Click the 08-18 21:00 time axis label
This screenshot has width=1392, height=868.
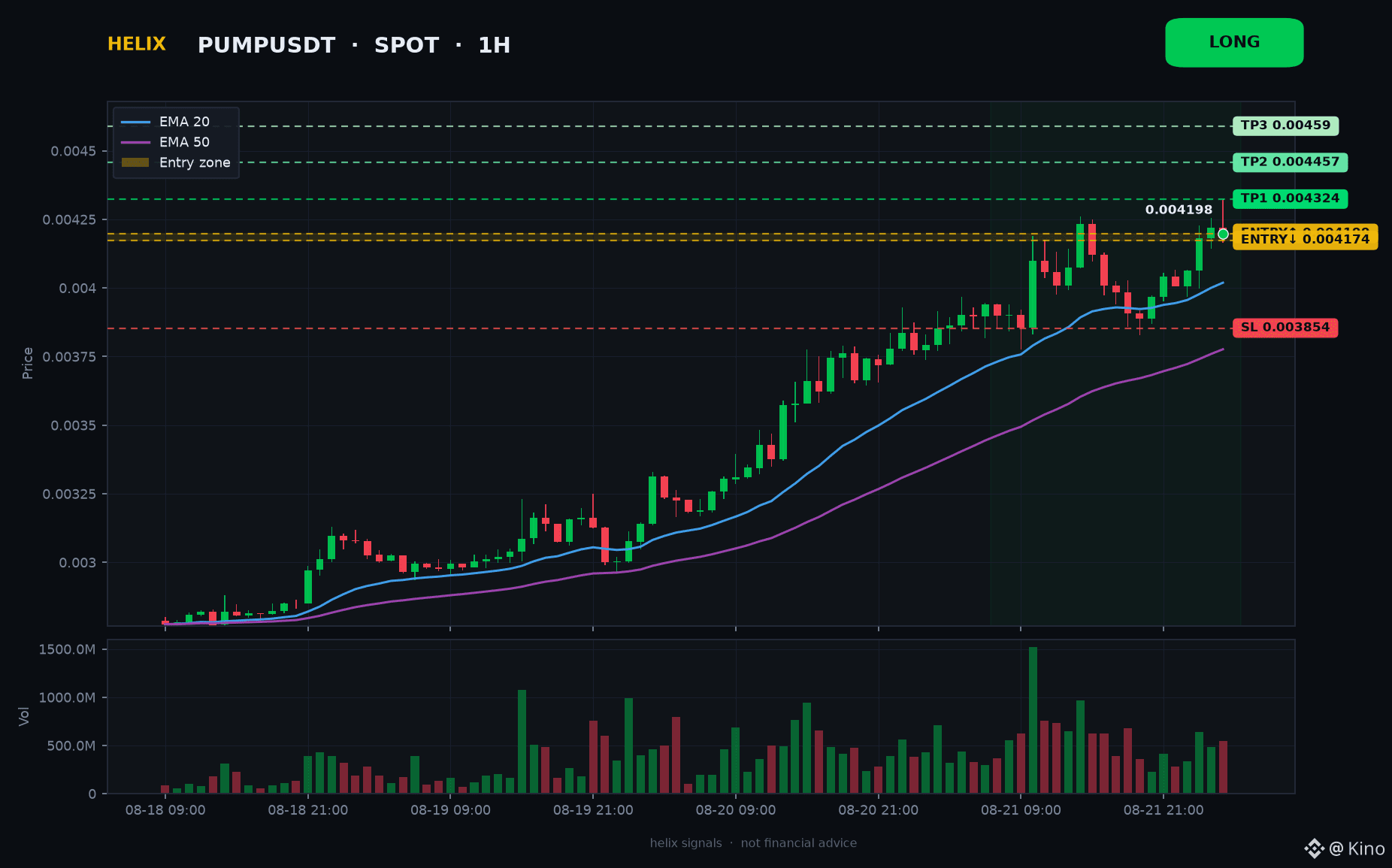point(308,810)
